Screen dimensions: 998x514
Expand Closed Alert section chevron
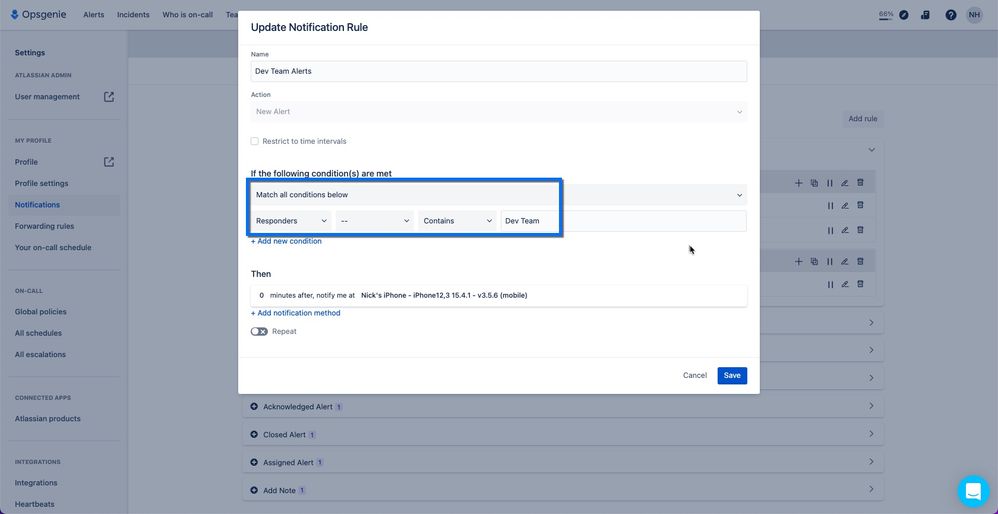[871, 434]
